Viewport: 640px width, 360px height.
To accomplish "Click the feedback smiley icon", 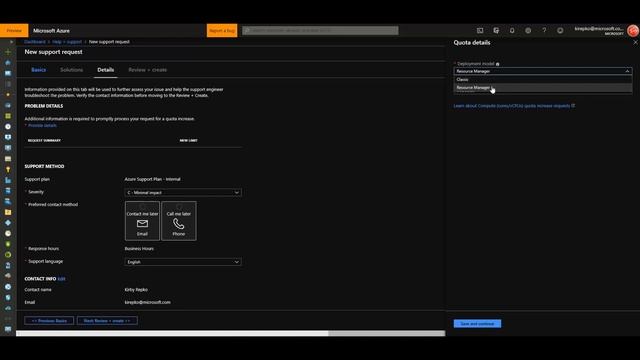I will pos(560,31).
